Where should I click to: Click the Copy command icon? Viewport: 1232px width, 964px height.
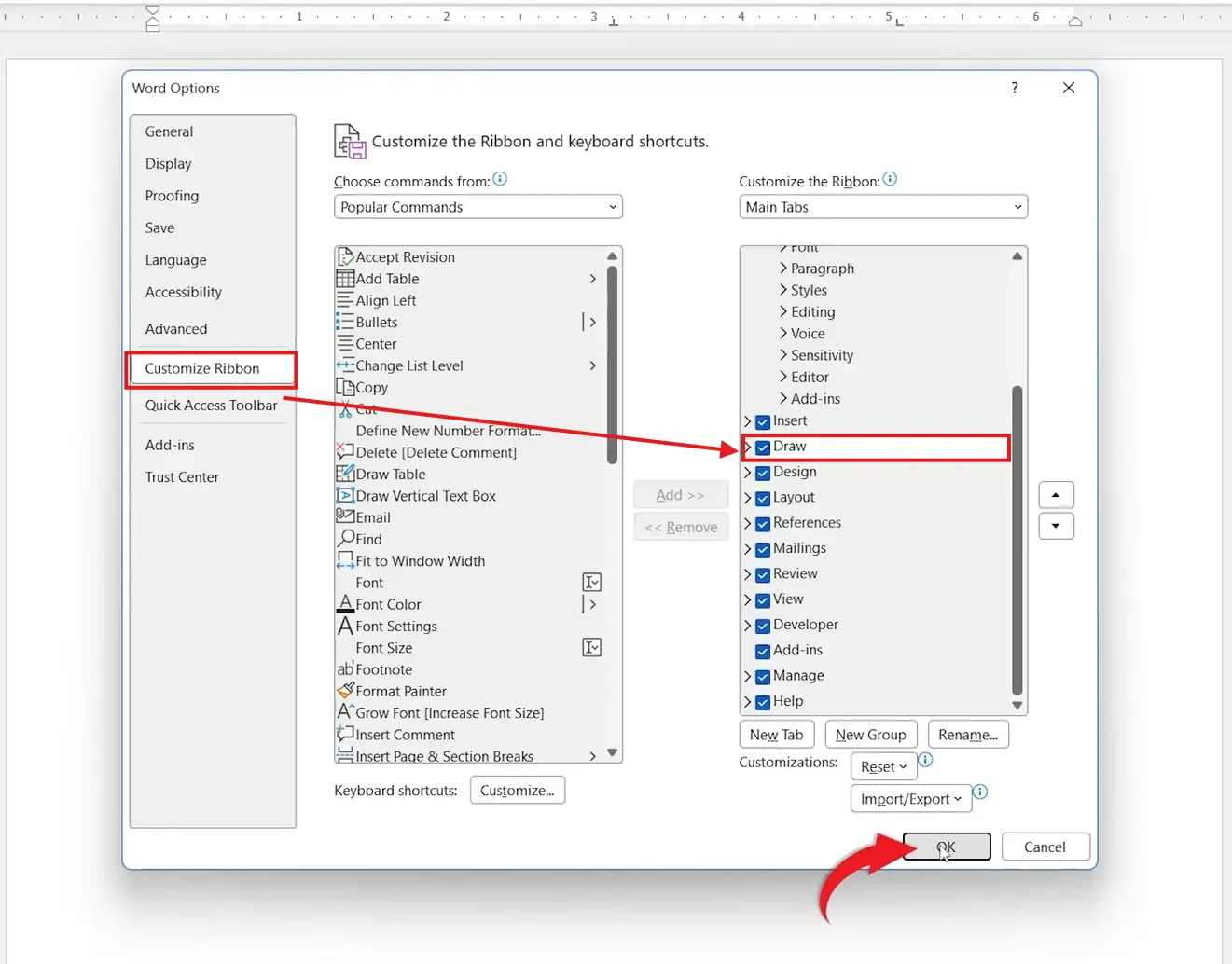(345, 387)
